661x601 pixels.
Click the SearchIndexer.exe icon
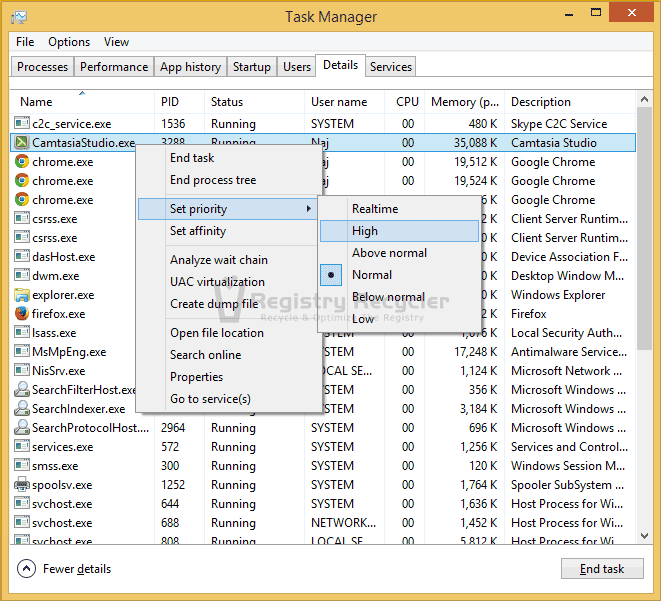(21, 408)
